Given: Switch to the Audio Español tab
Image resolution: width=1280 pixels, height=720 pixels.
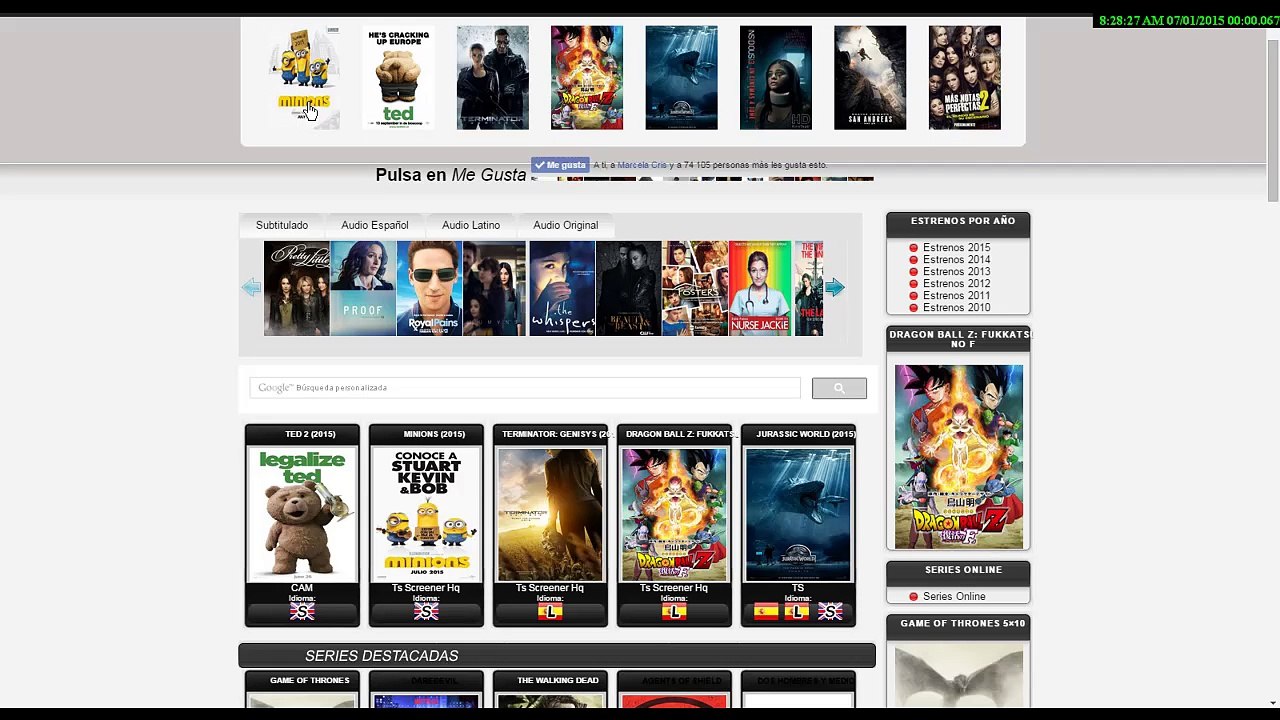Looking at the screenshot, I should 375,225.
